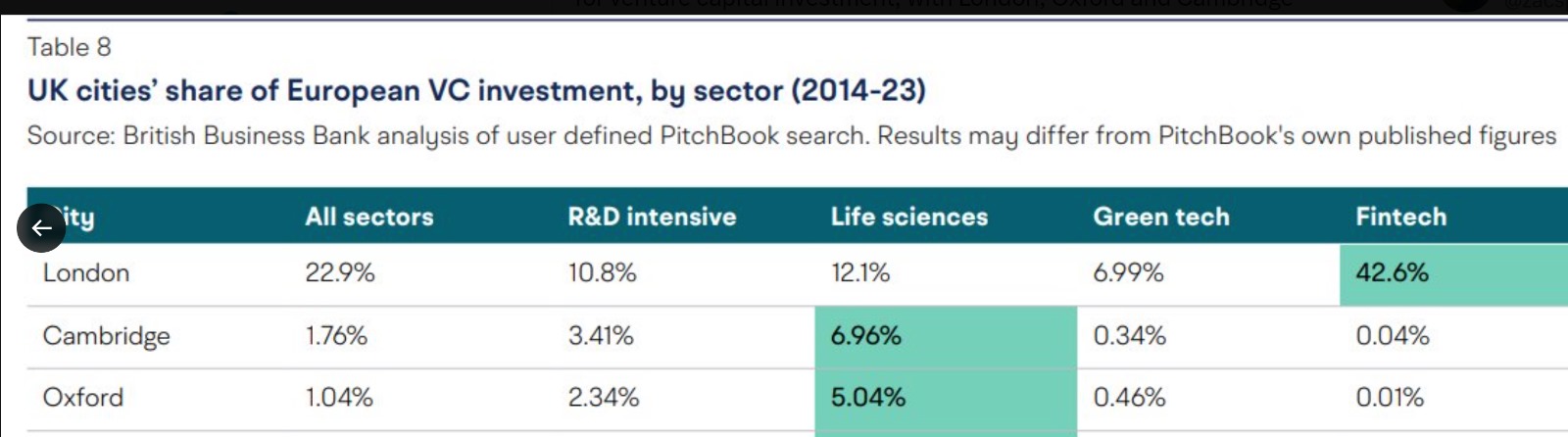
Task: Select the Cambridge row label
Action: pyautogui.click(x=106, y=336)
